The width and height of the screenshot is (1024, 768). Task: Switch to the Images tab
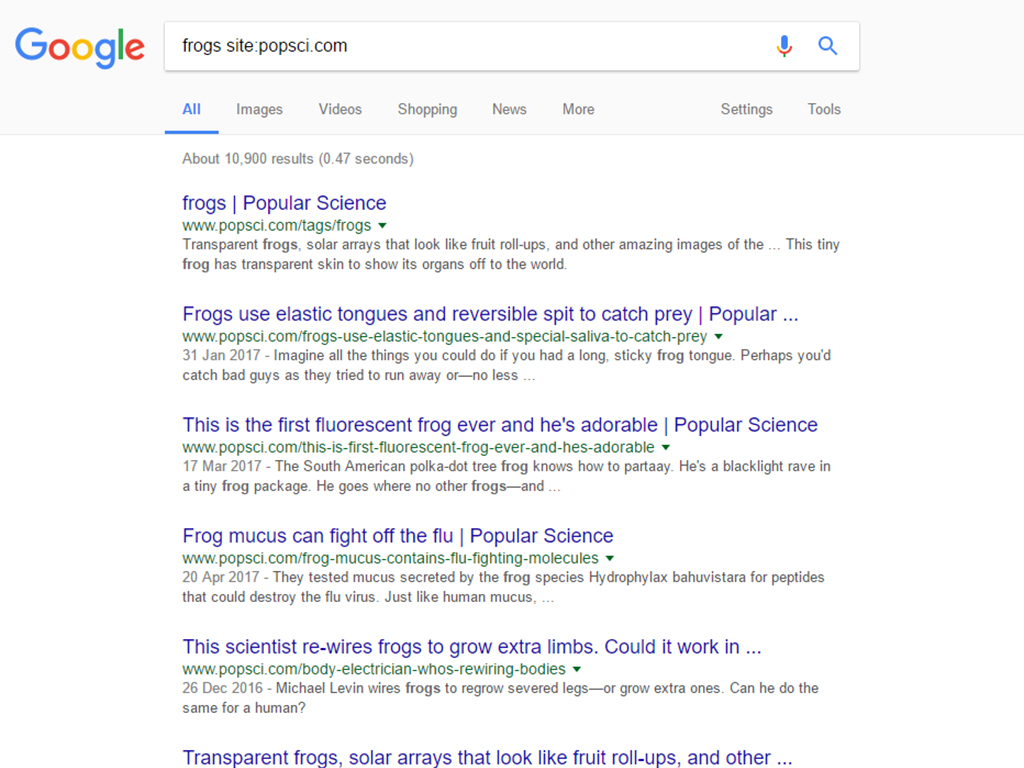pos(259,110)
